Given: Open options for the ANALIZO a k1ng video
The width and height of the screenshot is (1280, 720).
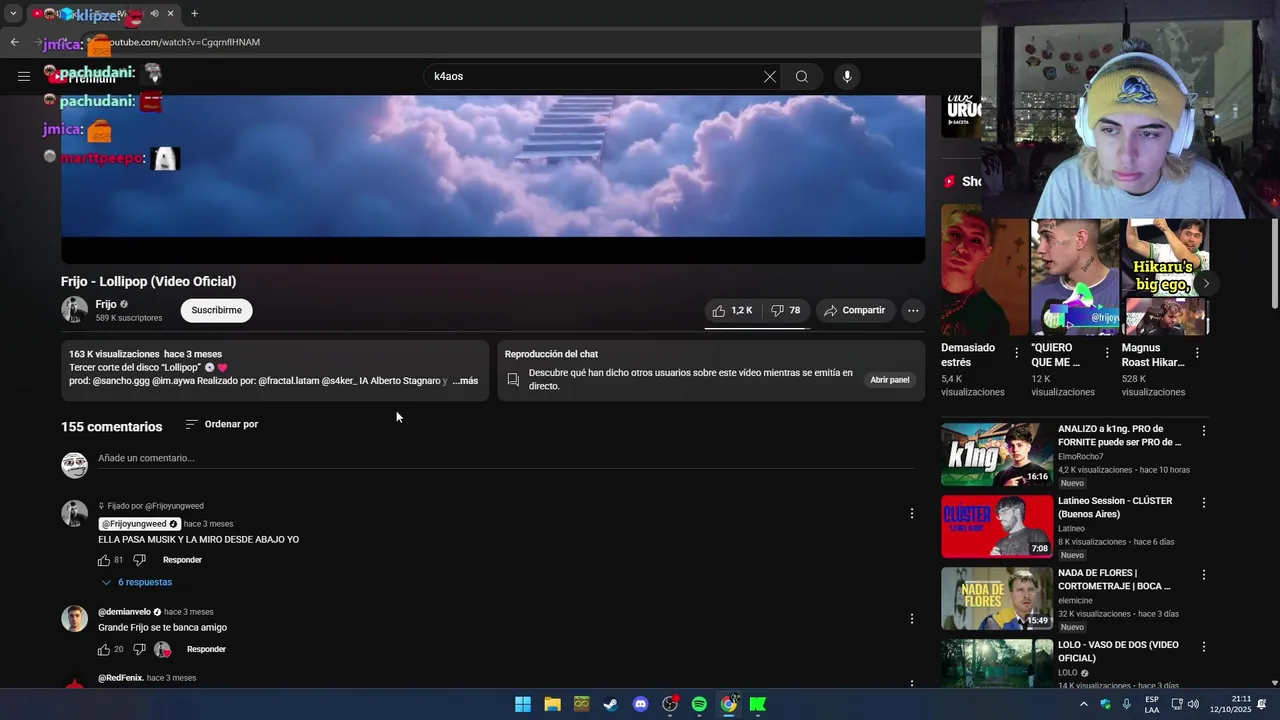Looking at the screenshot, I should tap(1204, 431).
